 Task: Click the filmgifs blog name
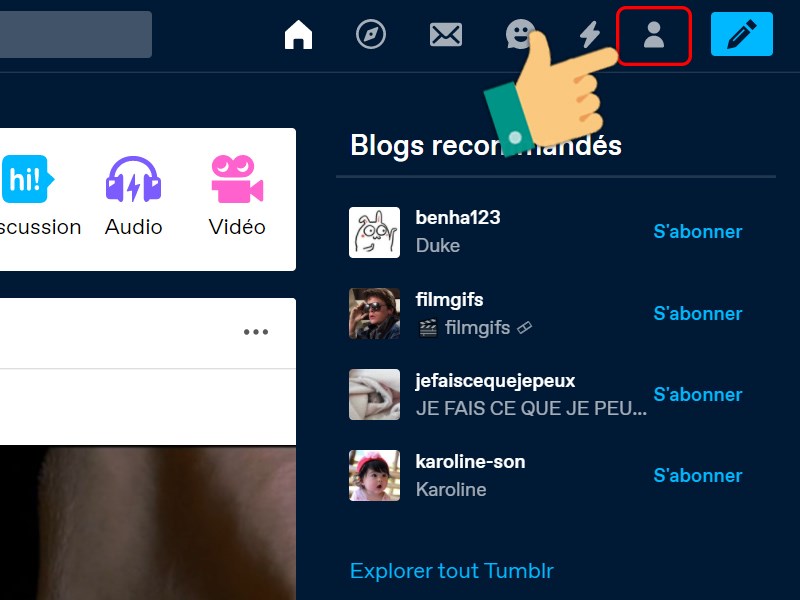449,299
